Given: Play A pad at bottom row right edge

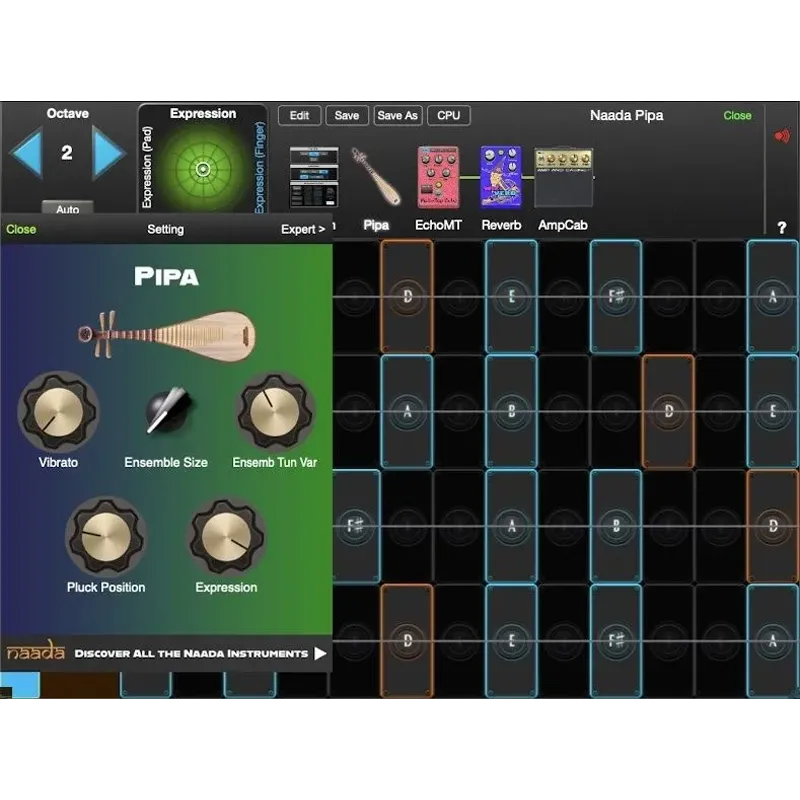Looking at the screenshot, I should (x=773, y=641).
